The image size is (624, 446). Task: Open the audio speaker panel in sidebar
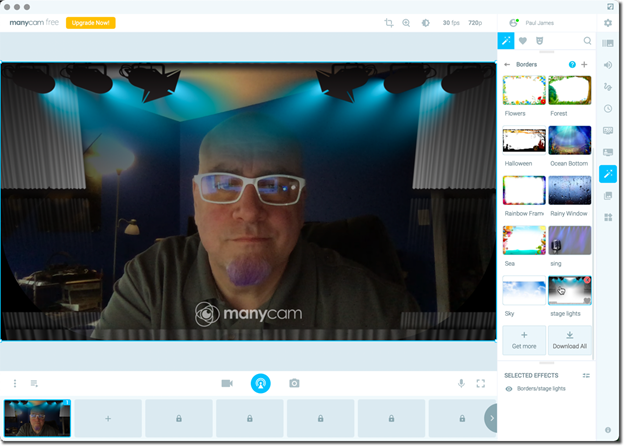pyautogui.click(x=608, y=65)
